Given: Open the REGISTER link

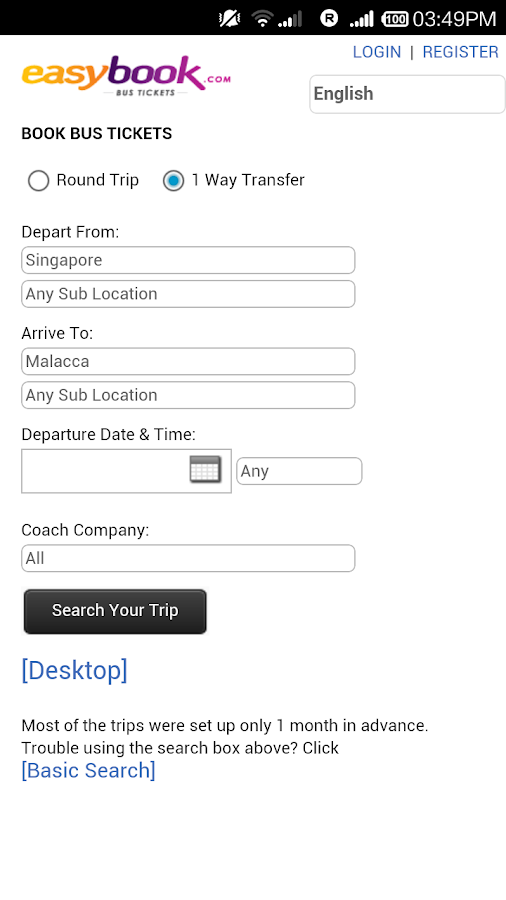Looking at the screenshot, I should click(x=461, y=52).
